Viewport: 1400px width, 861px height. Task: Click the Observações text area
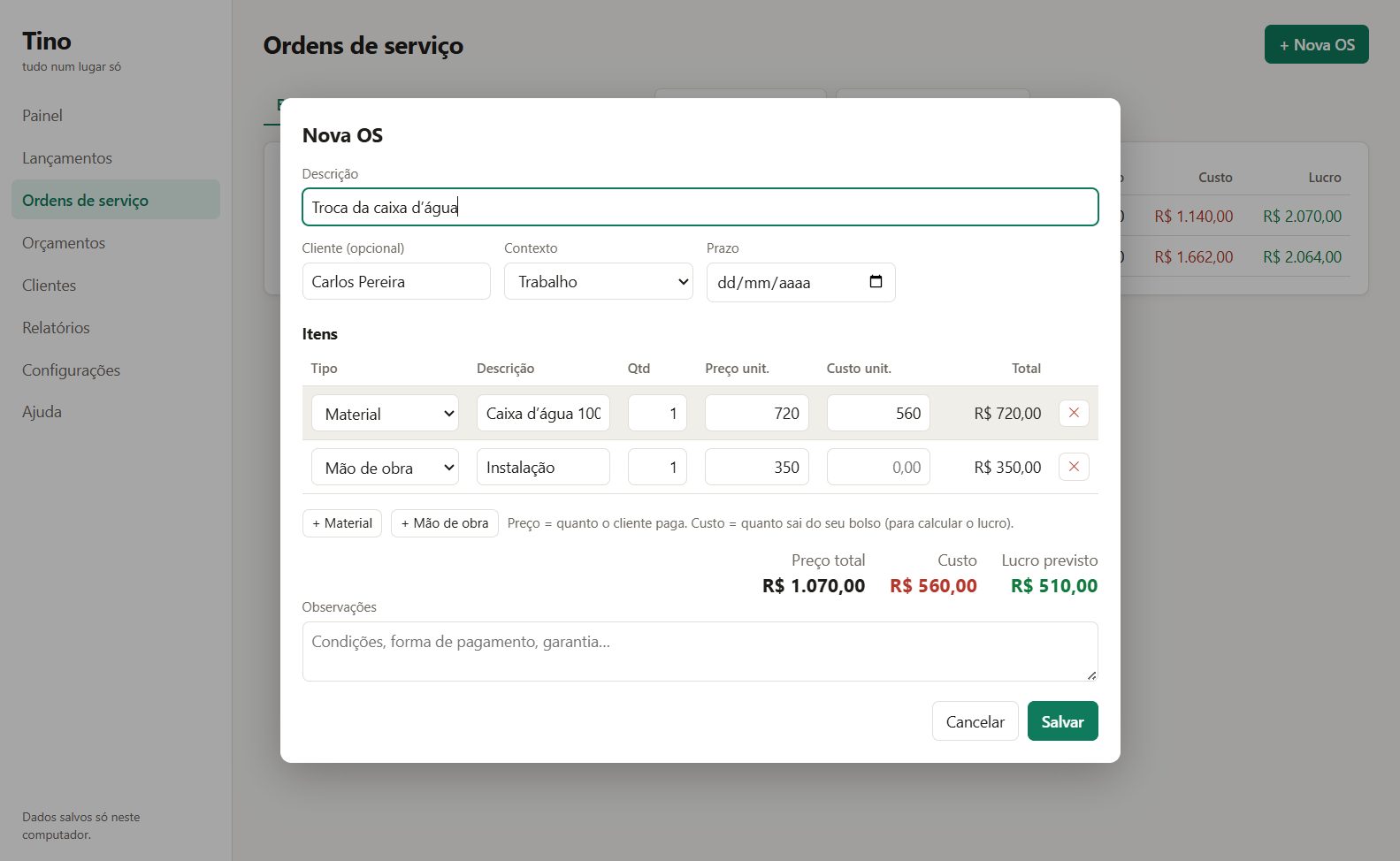click(x=700, y=651)
